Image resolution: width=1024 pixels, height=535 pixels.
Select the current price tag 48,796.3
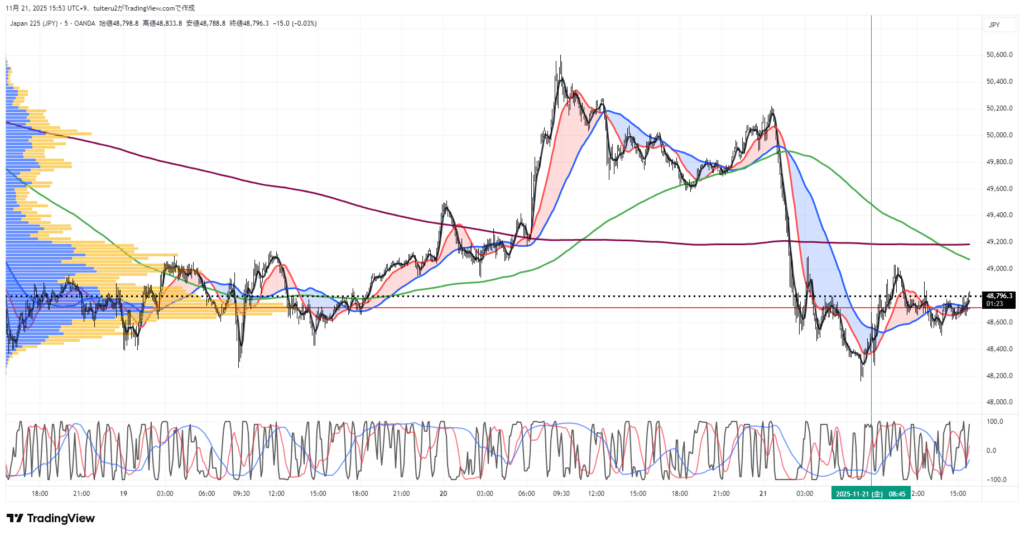(999, 296)
